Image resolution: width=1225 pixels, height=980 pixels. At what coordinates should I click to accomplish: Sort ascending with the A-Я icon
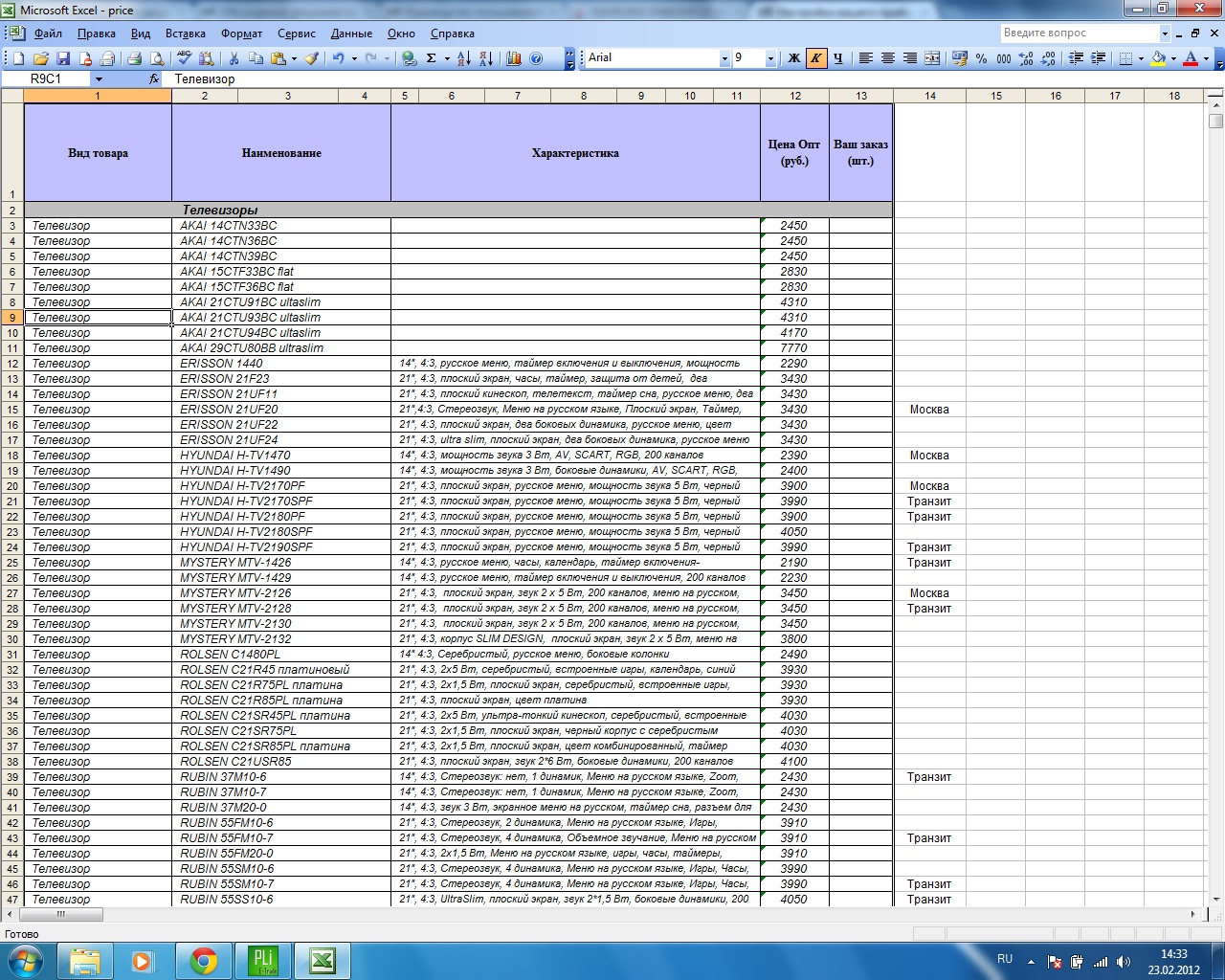click(464, 58)
